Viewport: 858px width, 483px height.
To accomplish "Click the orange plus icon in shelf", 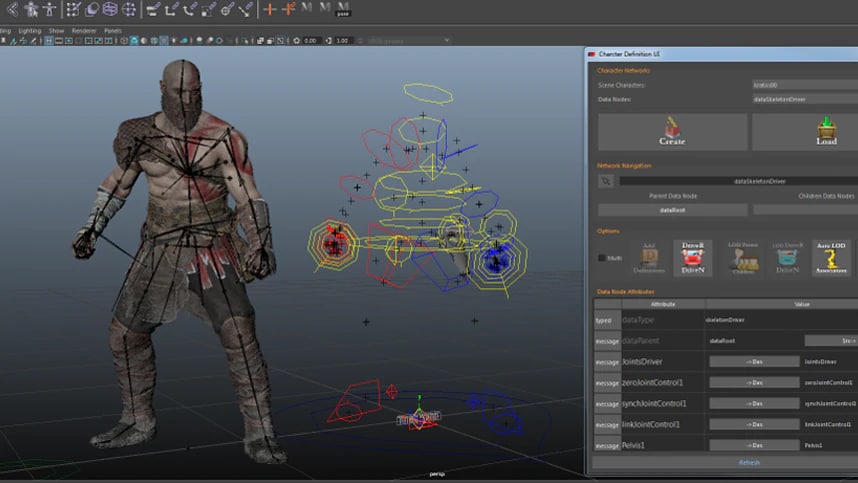I will (269, 9).
